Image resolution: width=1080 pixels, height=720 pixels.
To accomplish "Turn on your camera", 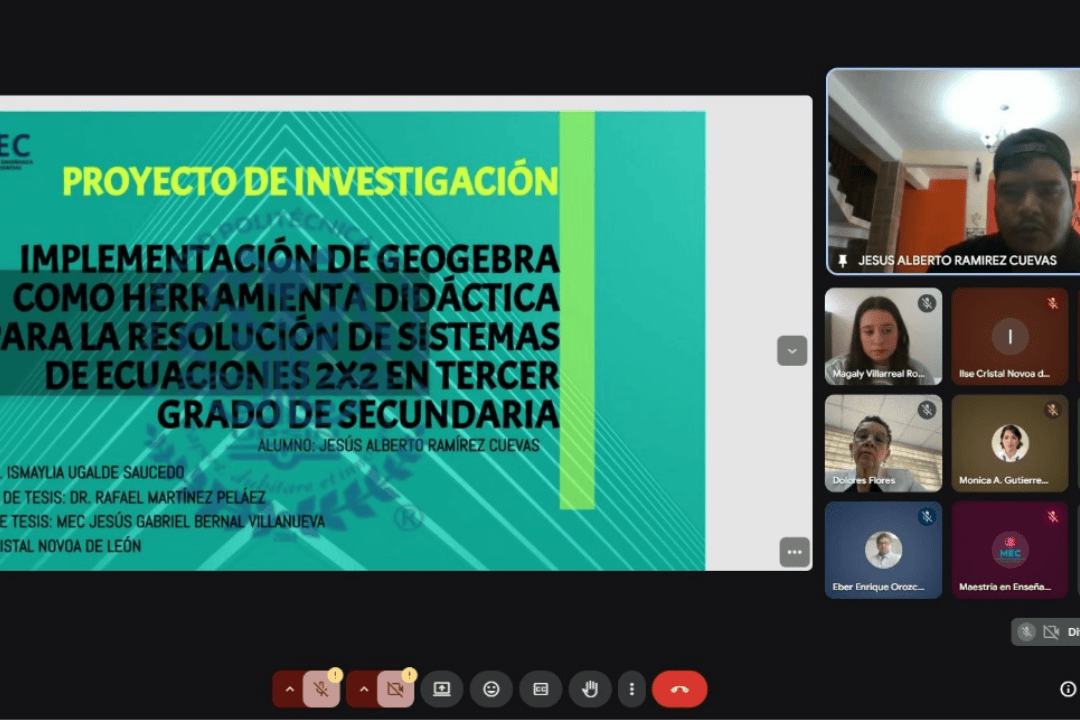I will 395,689.
